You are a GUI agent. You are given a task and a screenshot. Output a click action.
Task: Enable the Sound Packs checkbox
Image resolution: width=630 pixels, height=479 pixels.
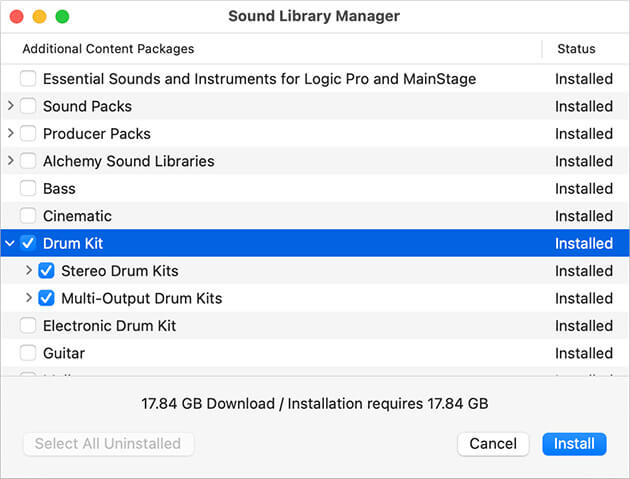(28, 106)
